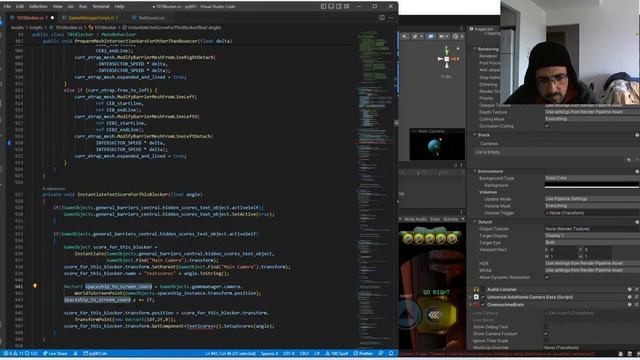Switch to the GameManagerScript.cs tab
Image resolution: width=640 pixels, height=360 pixels.
pyautogui.click(x=93, y=18)
